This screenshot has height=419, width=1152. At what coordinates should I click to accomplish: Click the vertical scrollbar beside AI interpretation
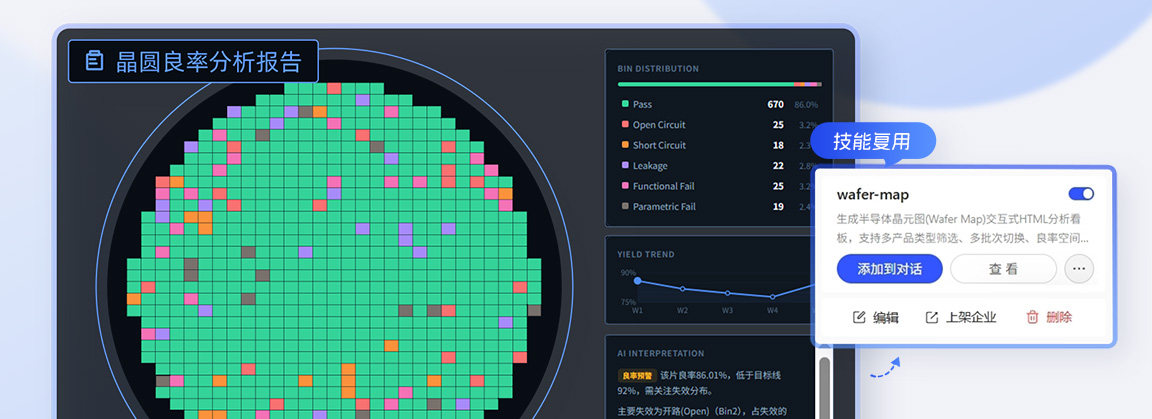[824, 386]
